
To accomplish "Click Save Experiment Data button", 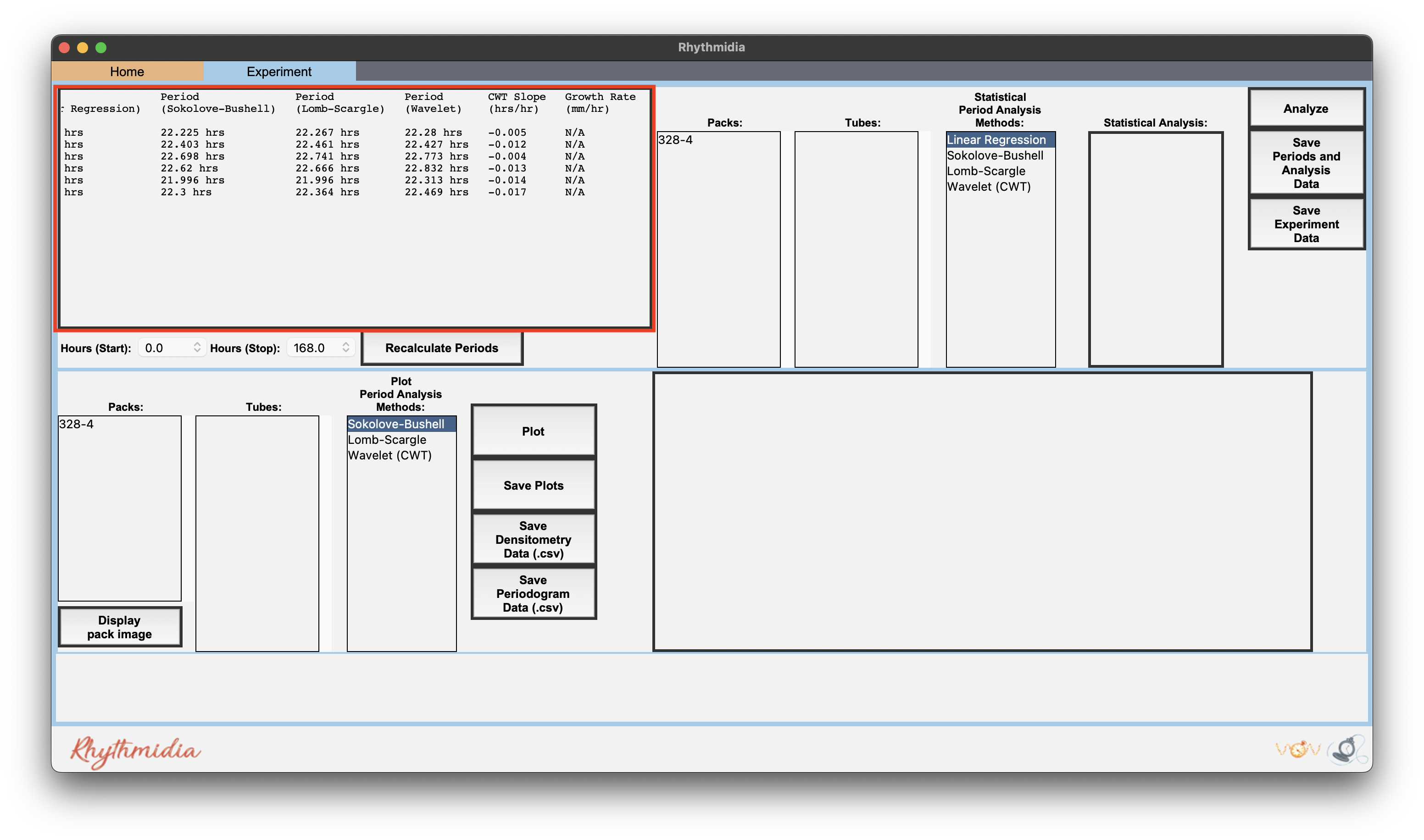I will click(x=1306, y=224).
